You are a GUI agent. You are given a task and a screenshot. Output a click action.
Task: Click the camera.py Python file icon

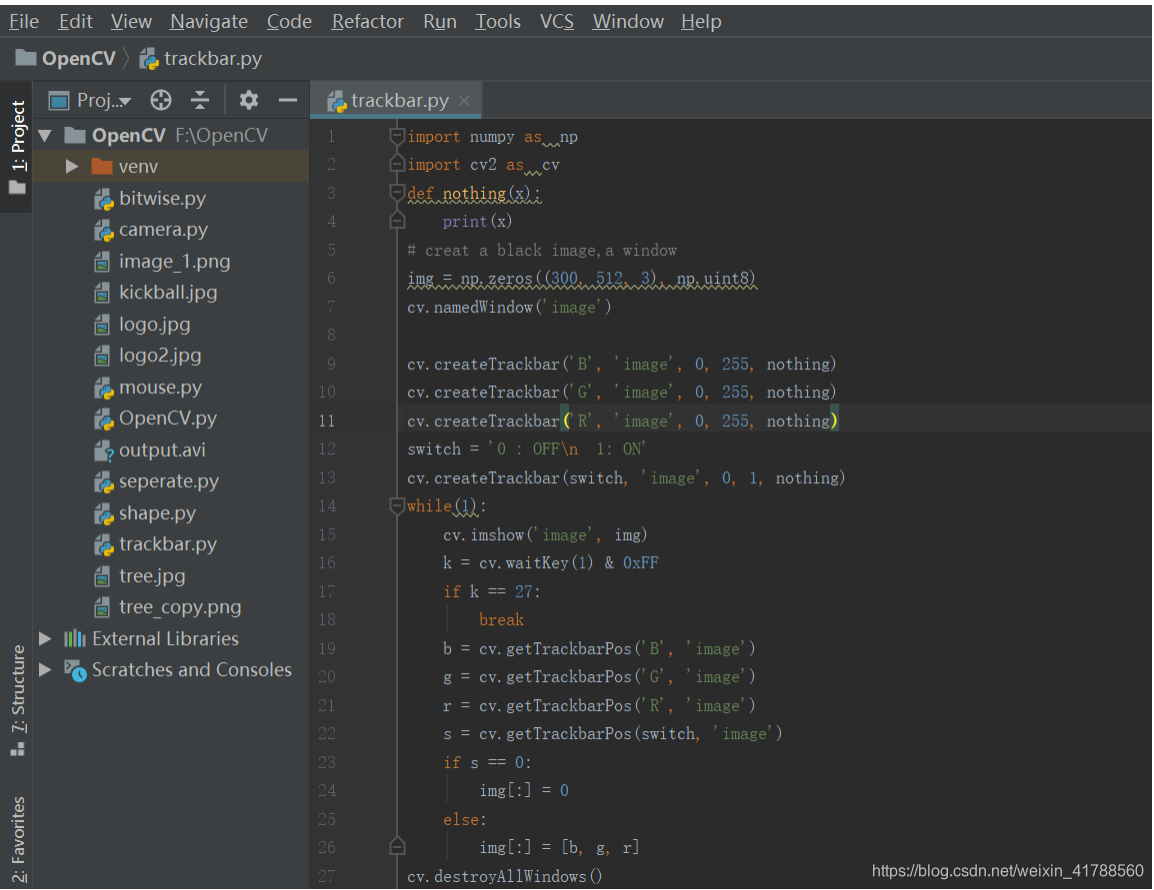[103, 230]
